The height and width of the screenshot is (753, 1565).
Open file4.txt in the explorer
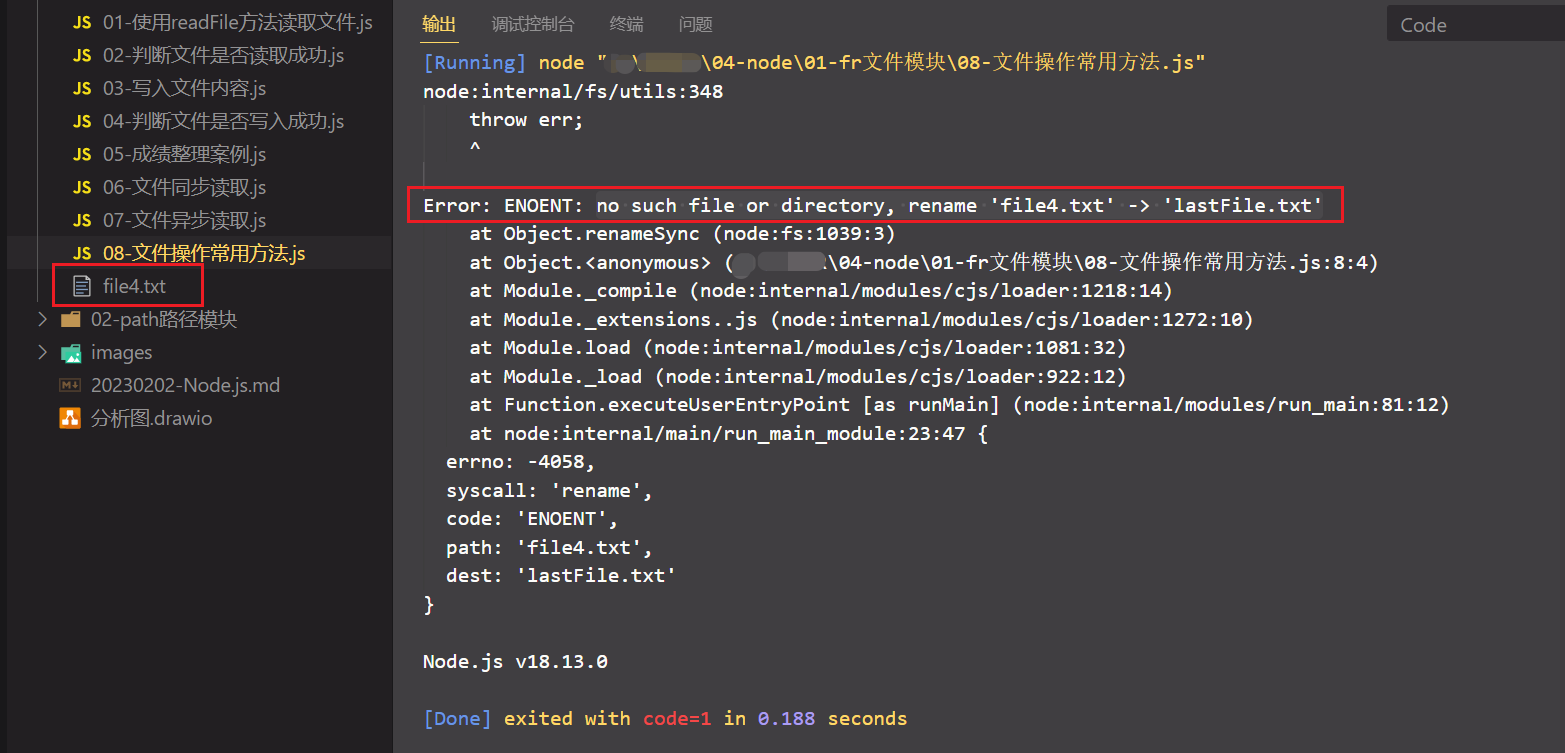click(134, 287)
